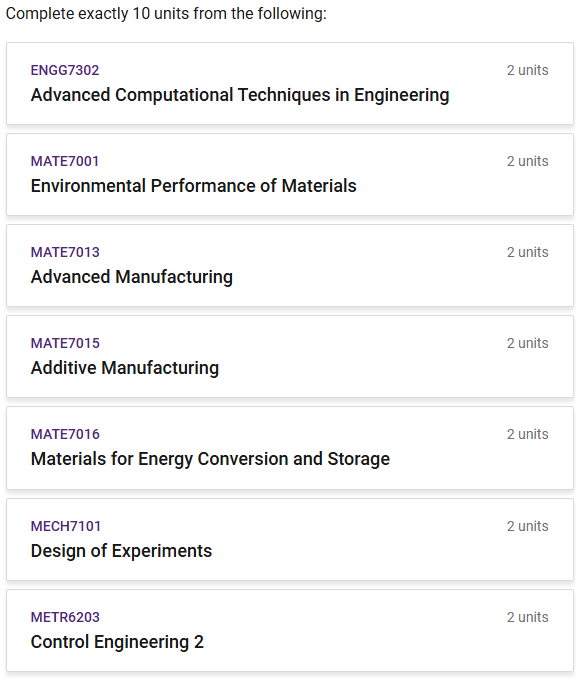Select Environmental Performance of Materials course
This screenshot has width=580, height=682.
(193, 186)
